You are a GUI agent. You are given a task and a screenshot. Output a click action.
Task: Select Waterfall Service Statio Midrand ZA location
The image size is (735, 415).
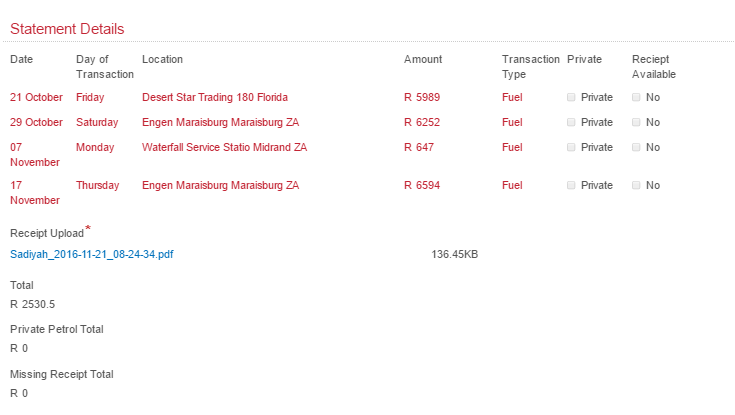[224, 148]
